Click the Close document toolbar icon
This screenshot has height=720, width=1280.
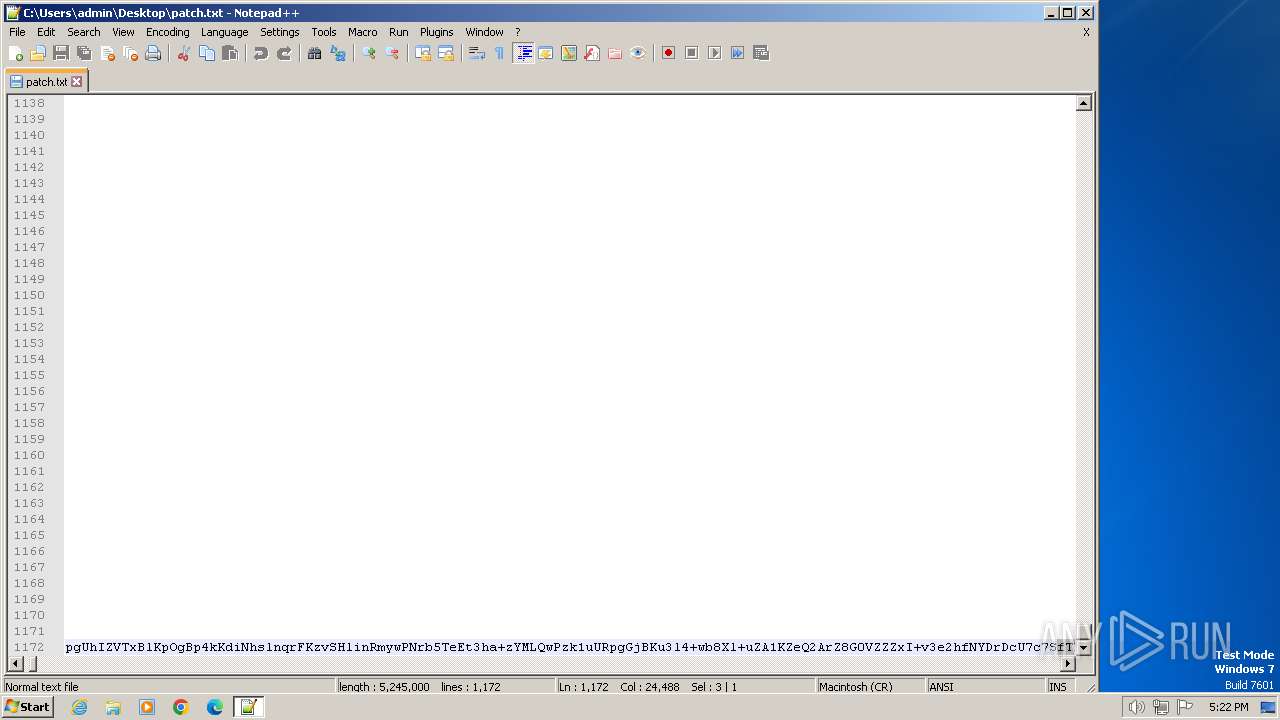[x=107, y=53]
